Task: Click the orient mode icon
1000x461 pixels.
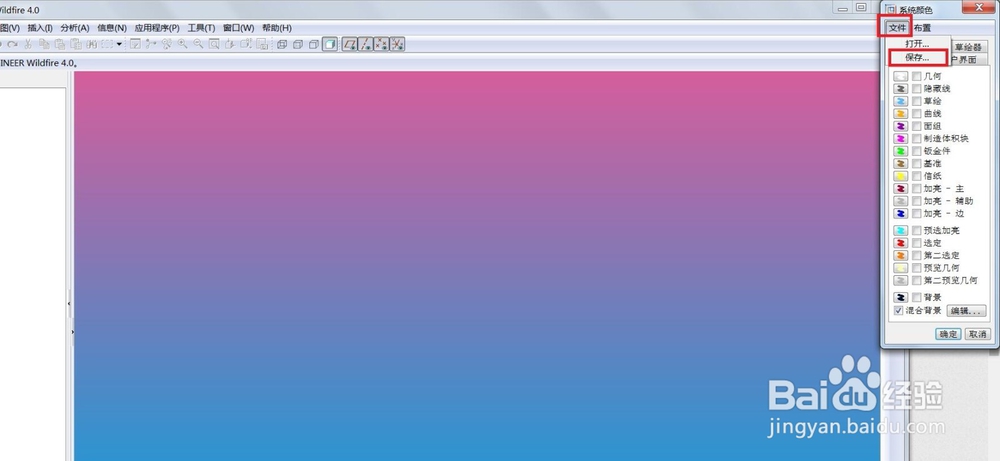Action: tap(166, 44)
